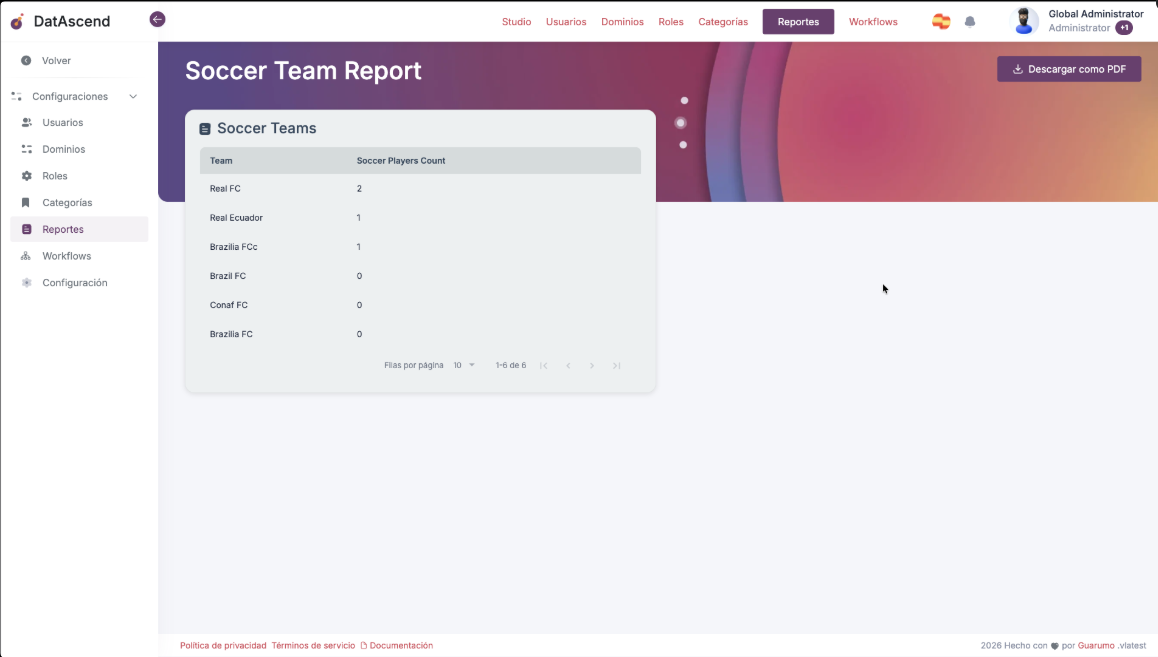Select Workflows in the sidebar
1158x657 pixels.
pyautogui.click(x=79, y=256)
